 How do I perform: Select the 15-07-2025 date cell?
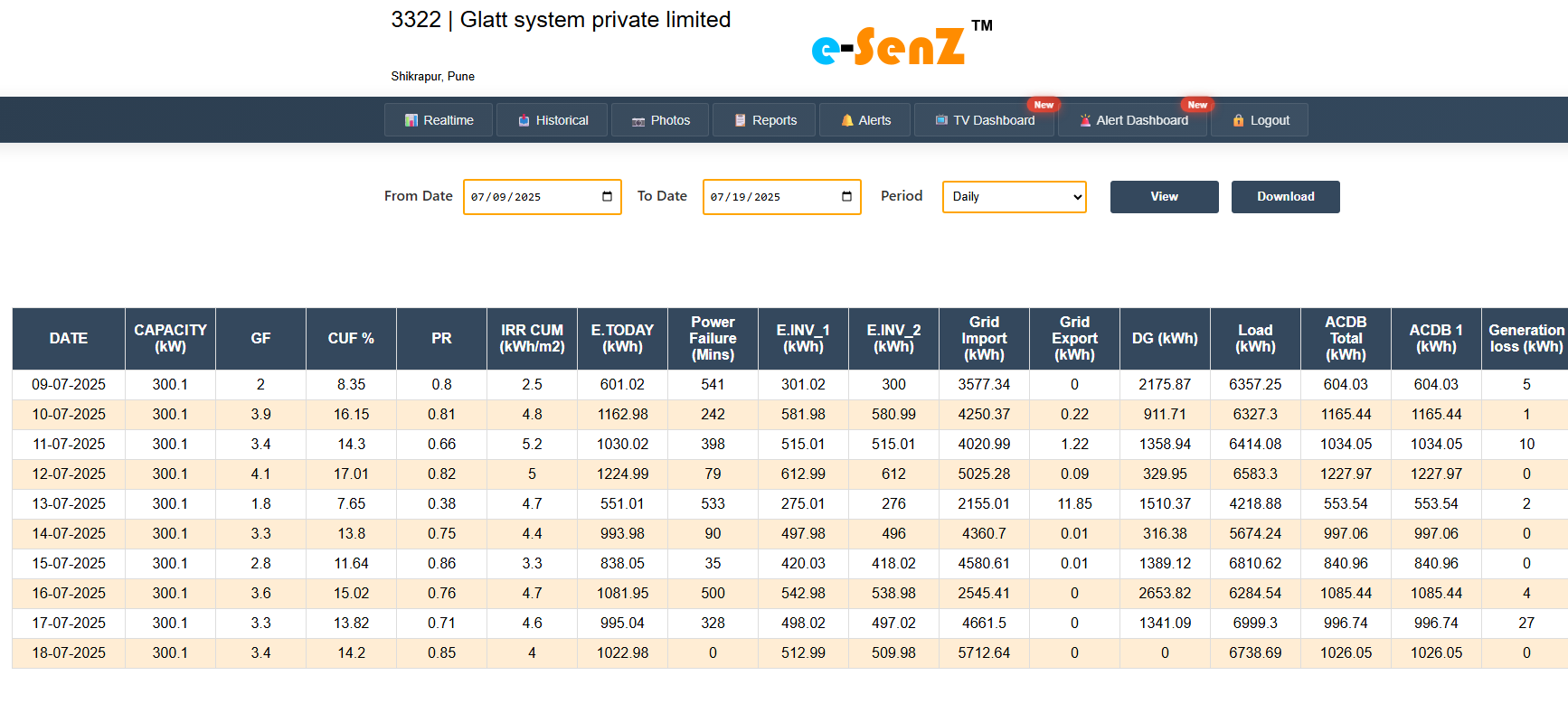coord(69,563)
